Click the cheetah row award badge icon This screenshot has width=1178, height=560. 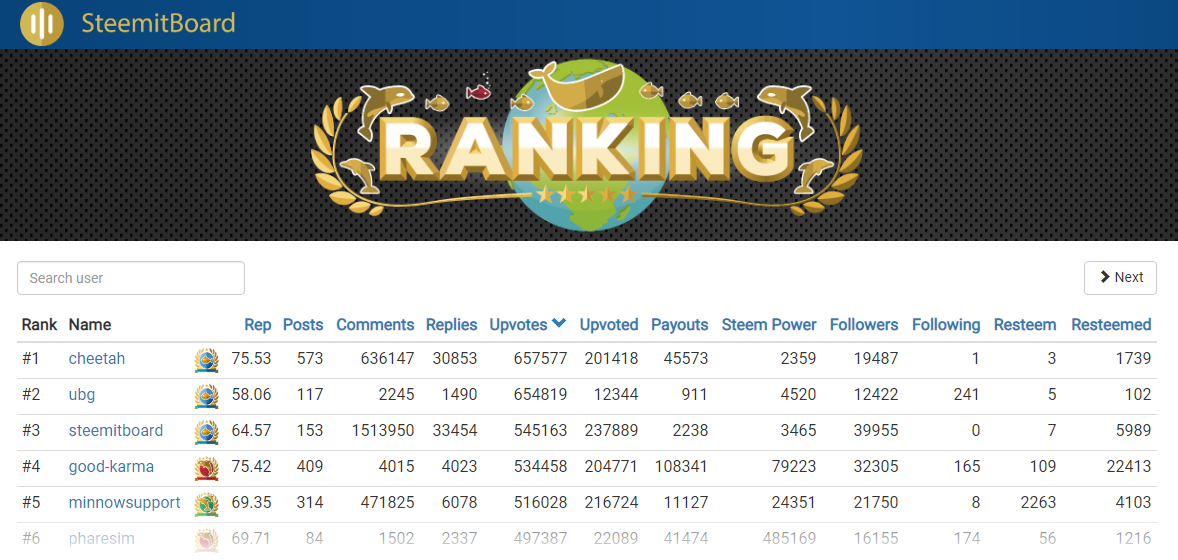(206, 360)
